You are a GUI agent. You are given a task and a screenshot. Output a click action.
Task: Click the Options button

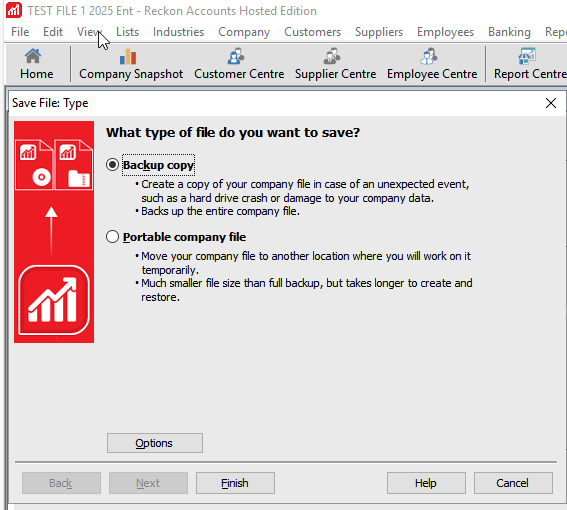point(155,443)
